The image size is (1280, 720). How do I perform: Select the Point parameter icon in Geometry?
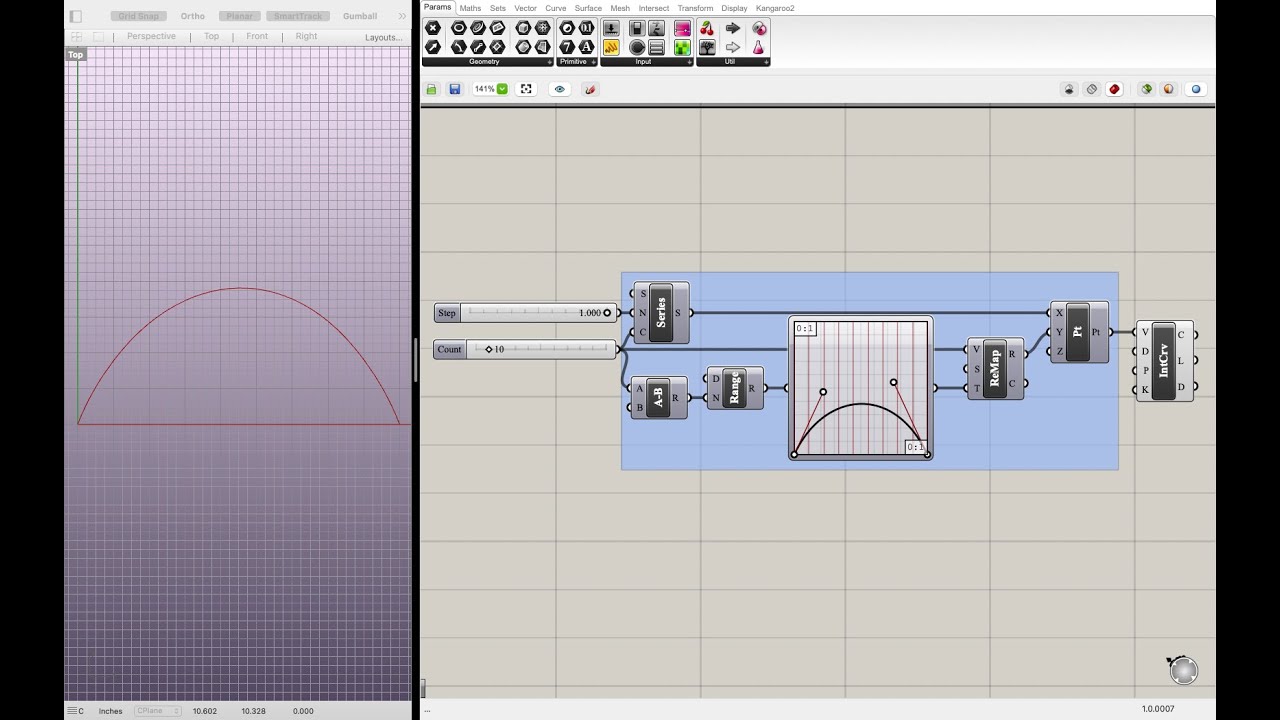[433, 28]
